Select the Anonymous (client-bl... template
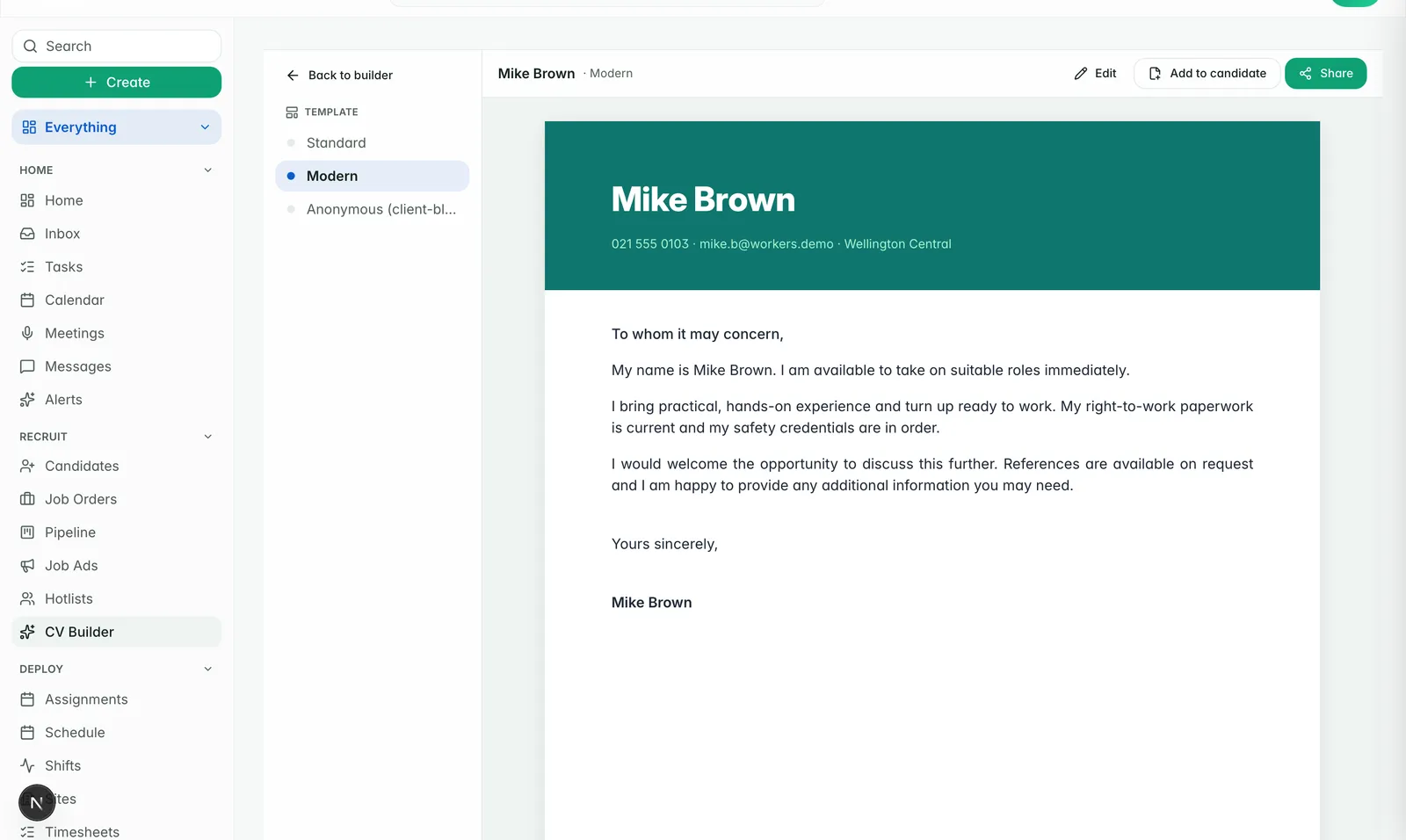This screenshot has width=1406, height=840. tap(373, 209)
